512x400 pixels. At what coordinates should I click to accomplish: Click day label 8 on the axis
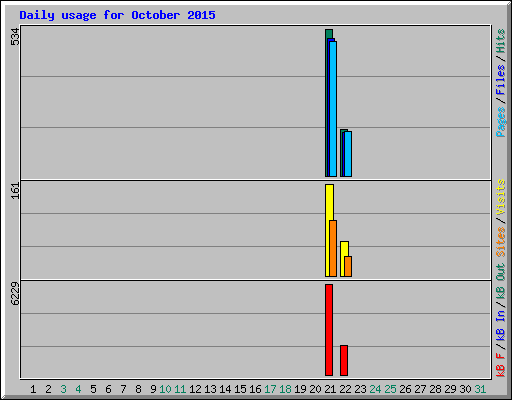138,389
